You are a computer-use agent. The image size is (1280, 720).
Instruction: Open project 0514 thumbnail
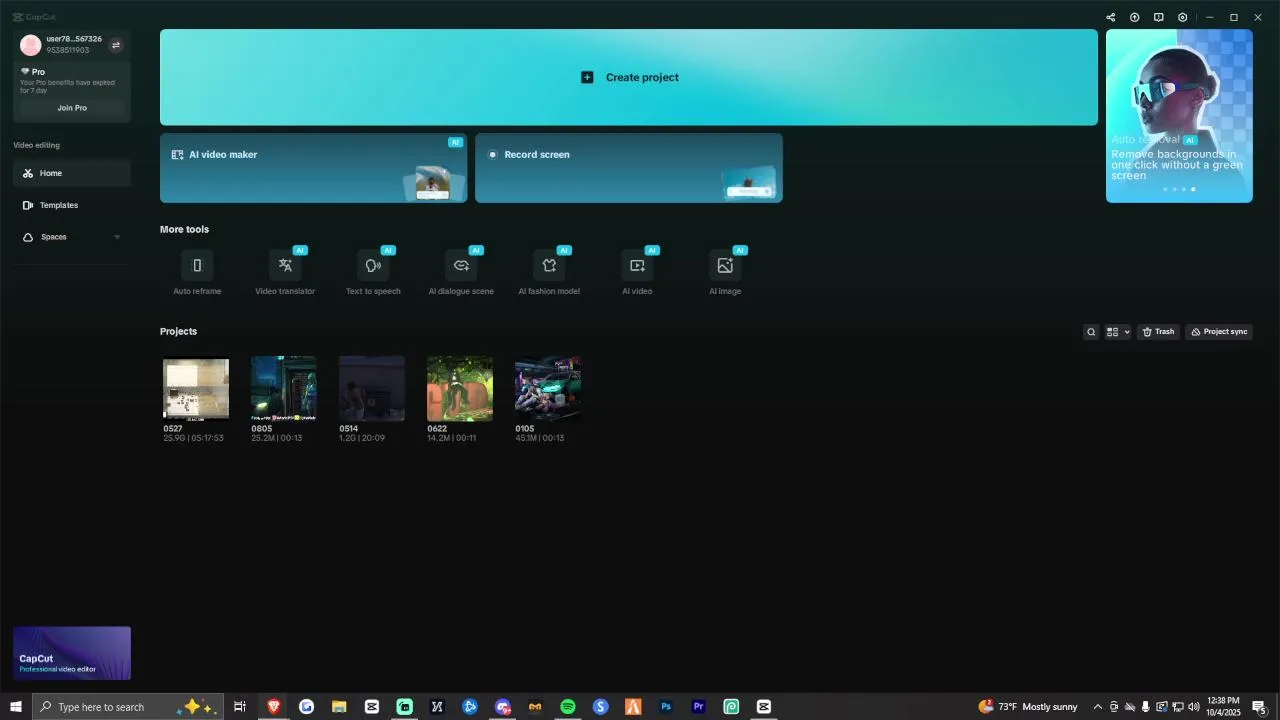372,388
